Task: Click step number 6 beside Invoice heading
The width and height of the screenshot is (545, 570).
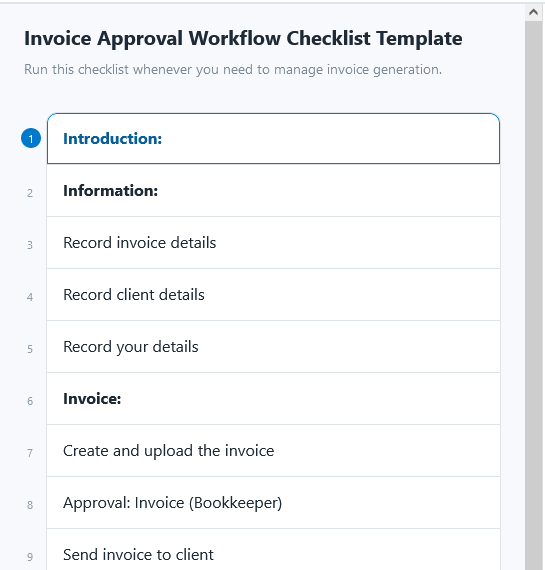Action: click(x=30, y=401)
